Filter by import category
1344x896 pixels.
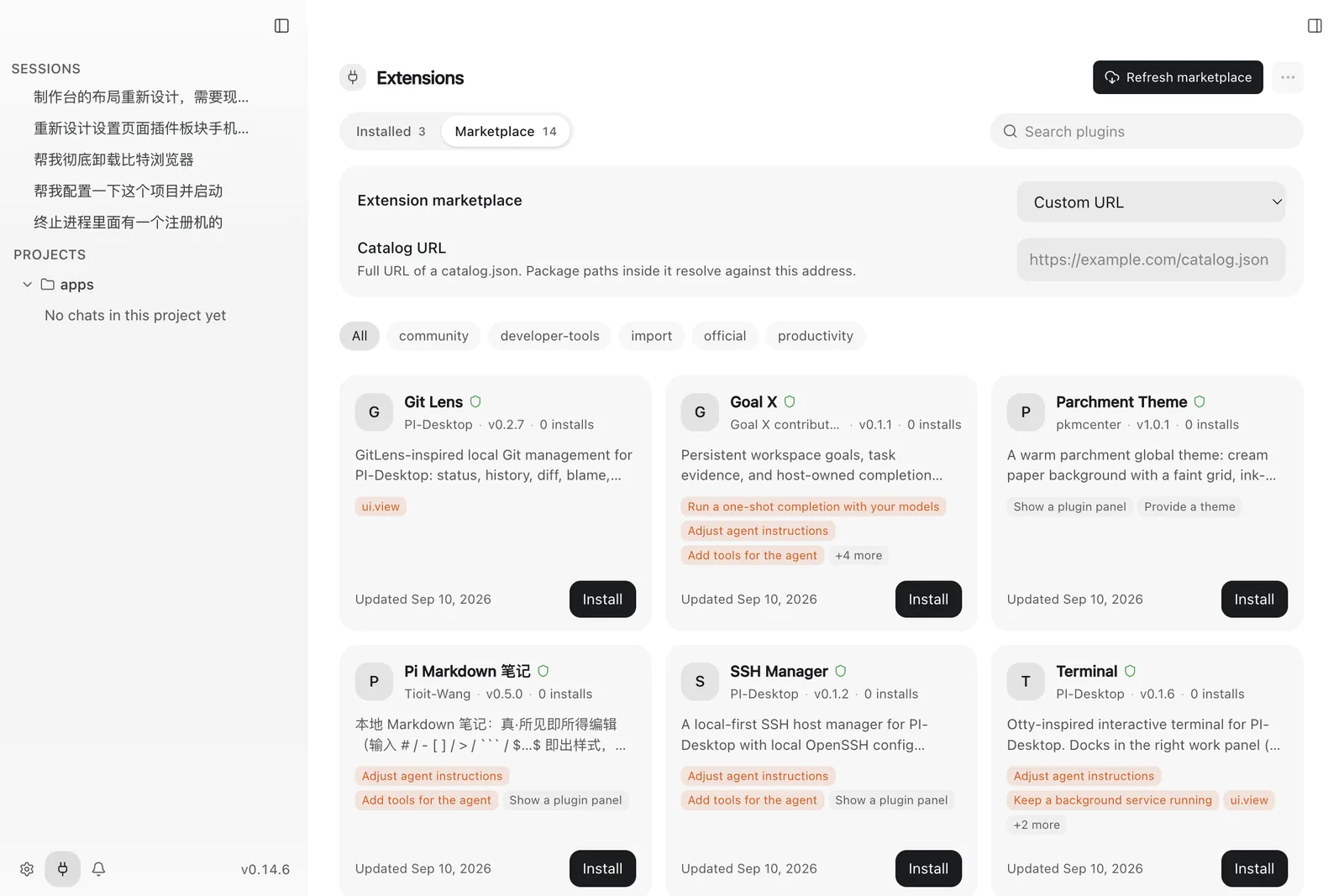(652, 336)
